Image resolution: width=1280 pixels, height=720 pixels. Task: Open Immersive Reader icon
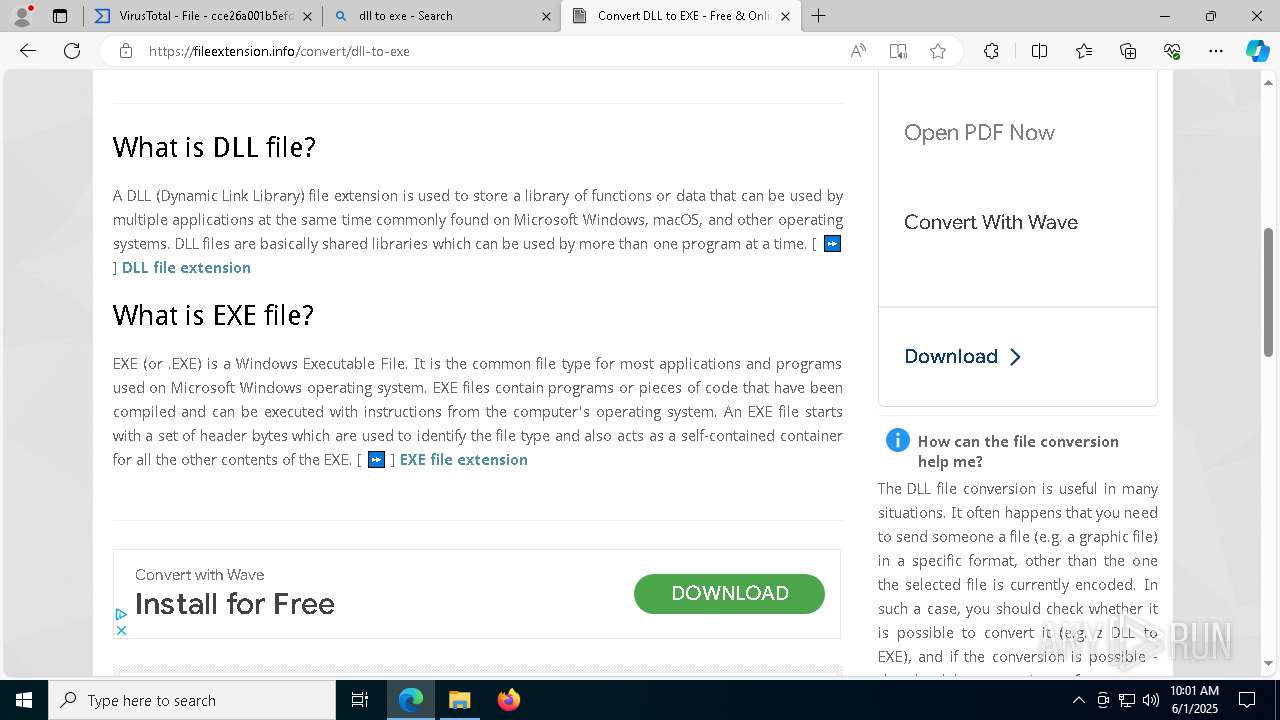point(898,51)
